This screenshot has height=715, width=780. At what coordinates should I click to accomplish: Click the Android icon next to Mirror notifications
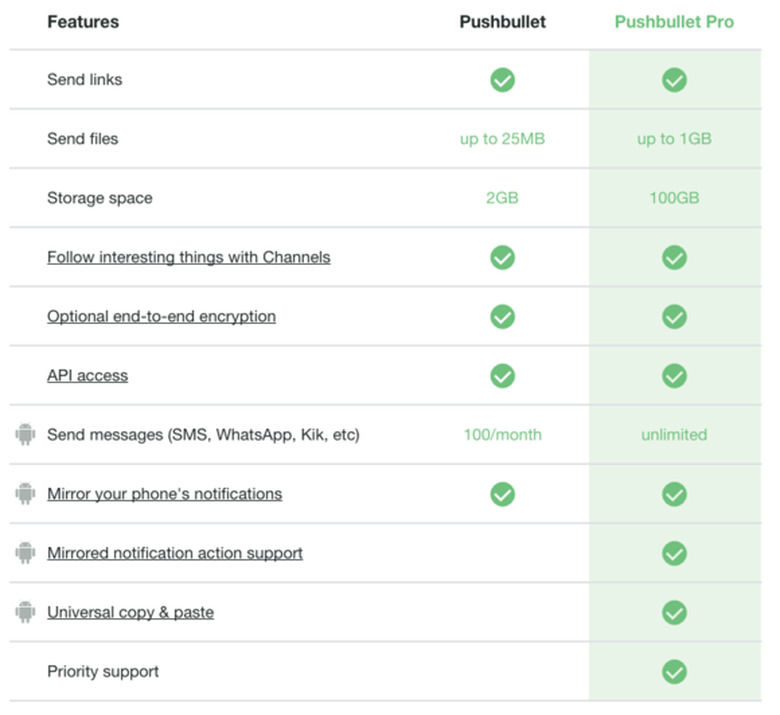tap(25, 494)
